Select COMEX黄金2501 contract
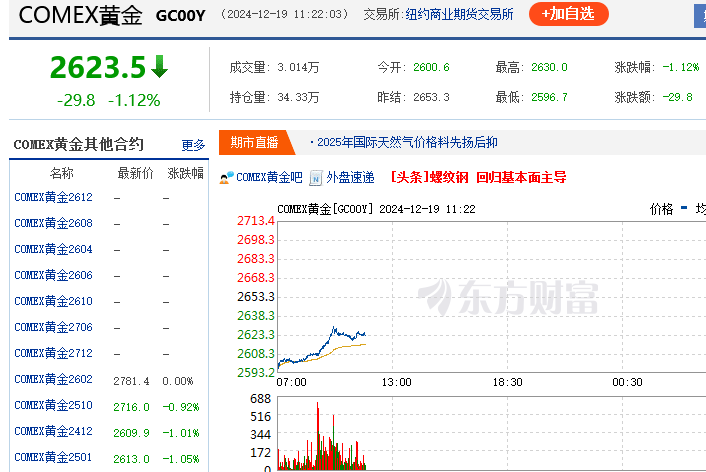 [x=53, y=458]
